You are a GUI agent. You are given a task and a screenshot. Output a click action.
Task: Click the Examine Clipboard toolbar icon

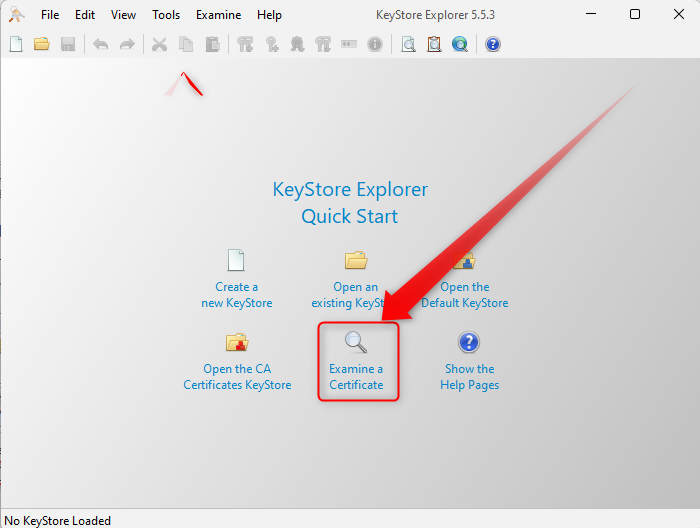(434, 44)
